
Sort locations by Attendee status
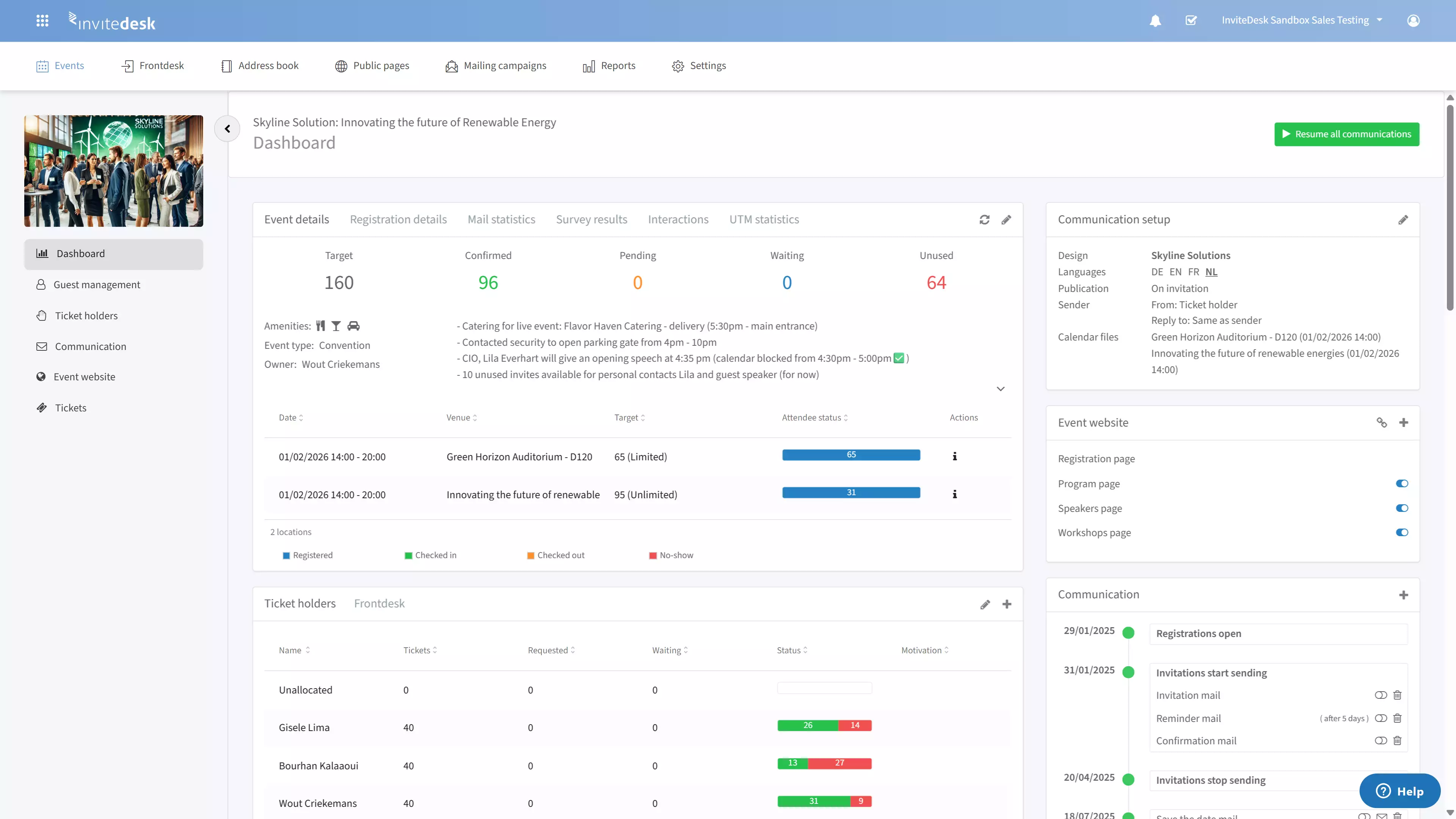(x=814, y=418)
